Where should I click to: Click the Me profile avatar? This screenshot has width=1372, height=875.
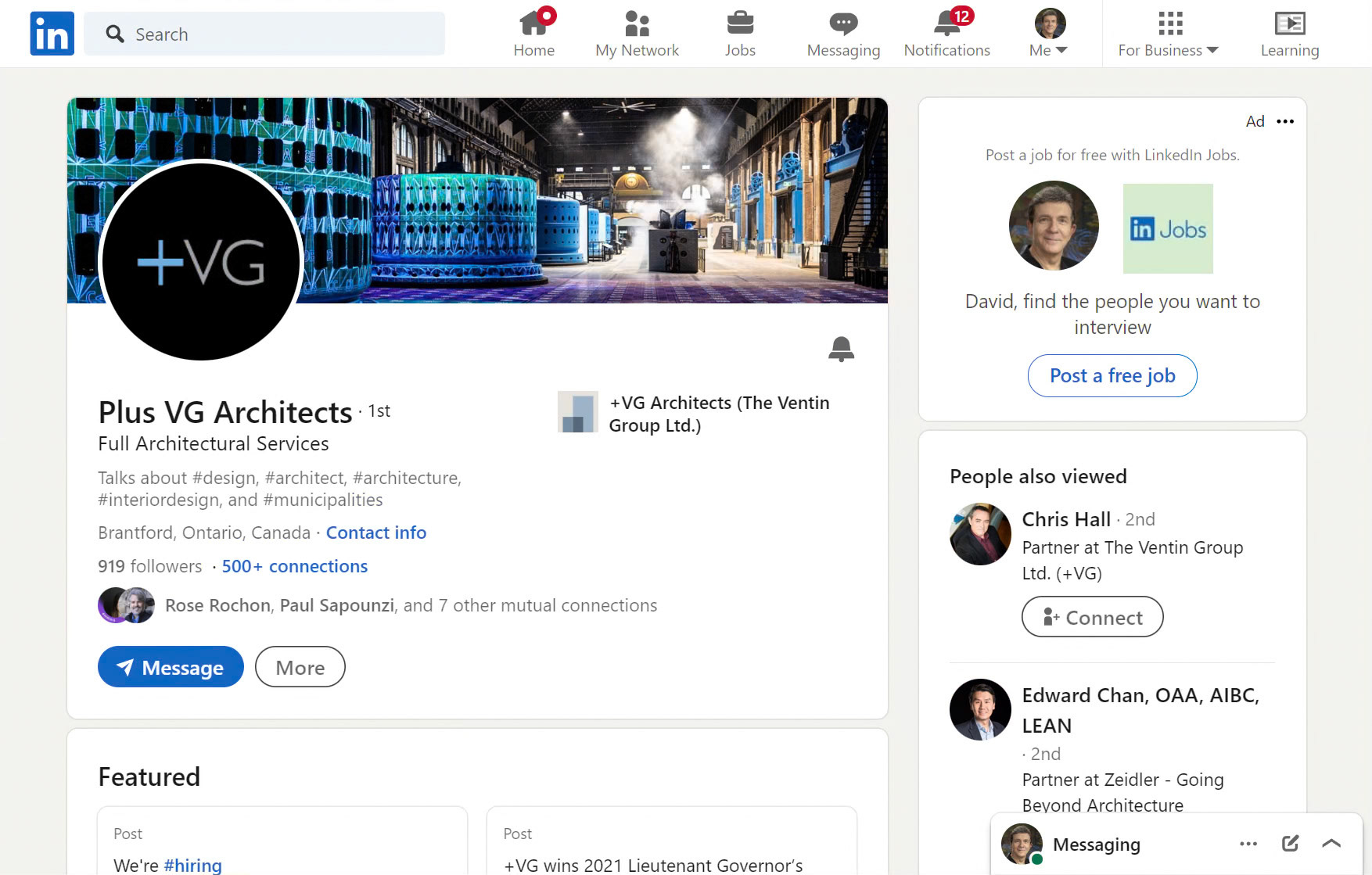[1050, 23]
